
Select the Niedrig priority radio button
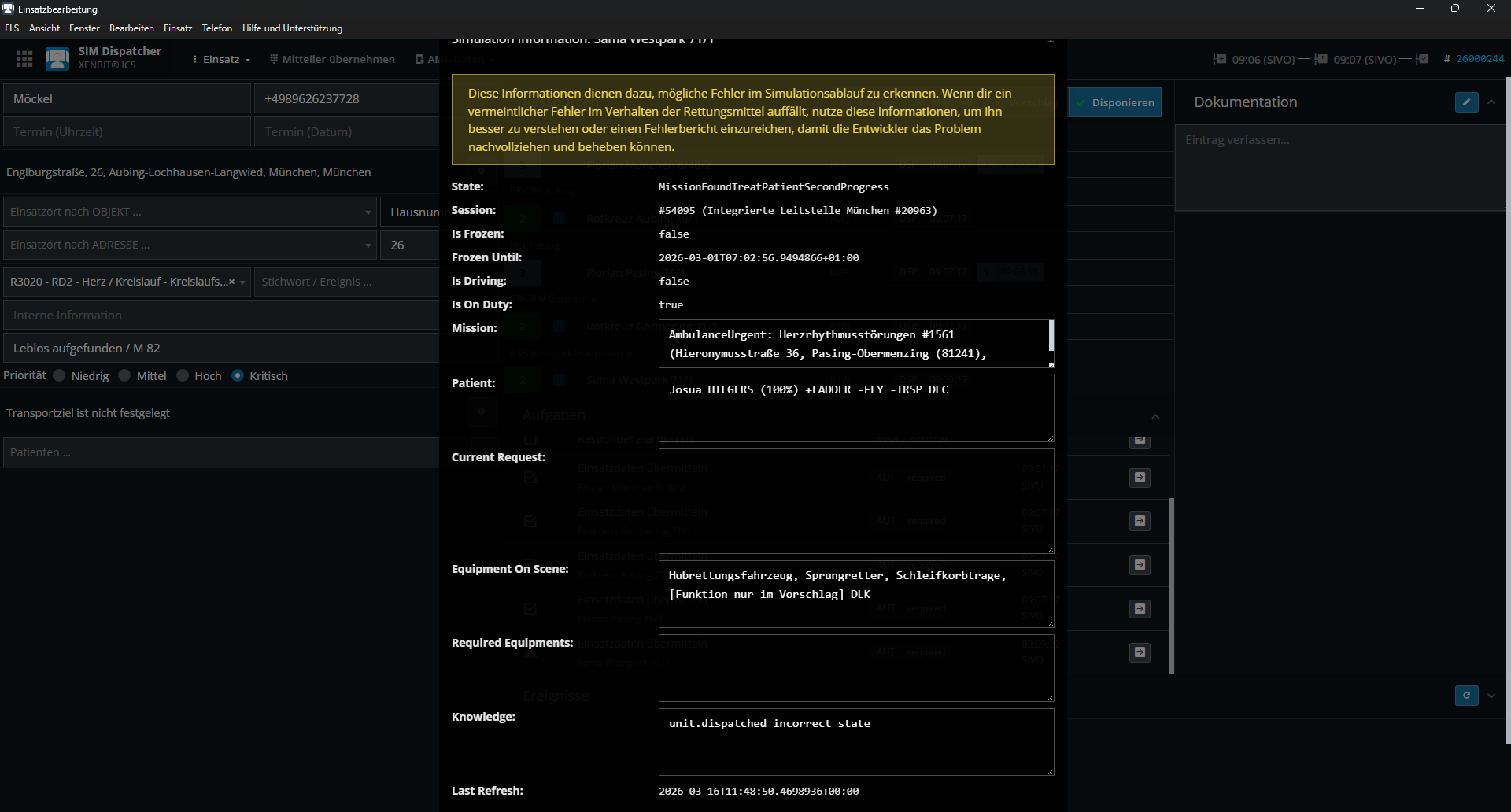pyautogui.click(x=59, y=376)
